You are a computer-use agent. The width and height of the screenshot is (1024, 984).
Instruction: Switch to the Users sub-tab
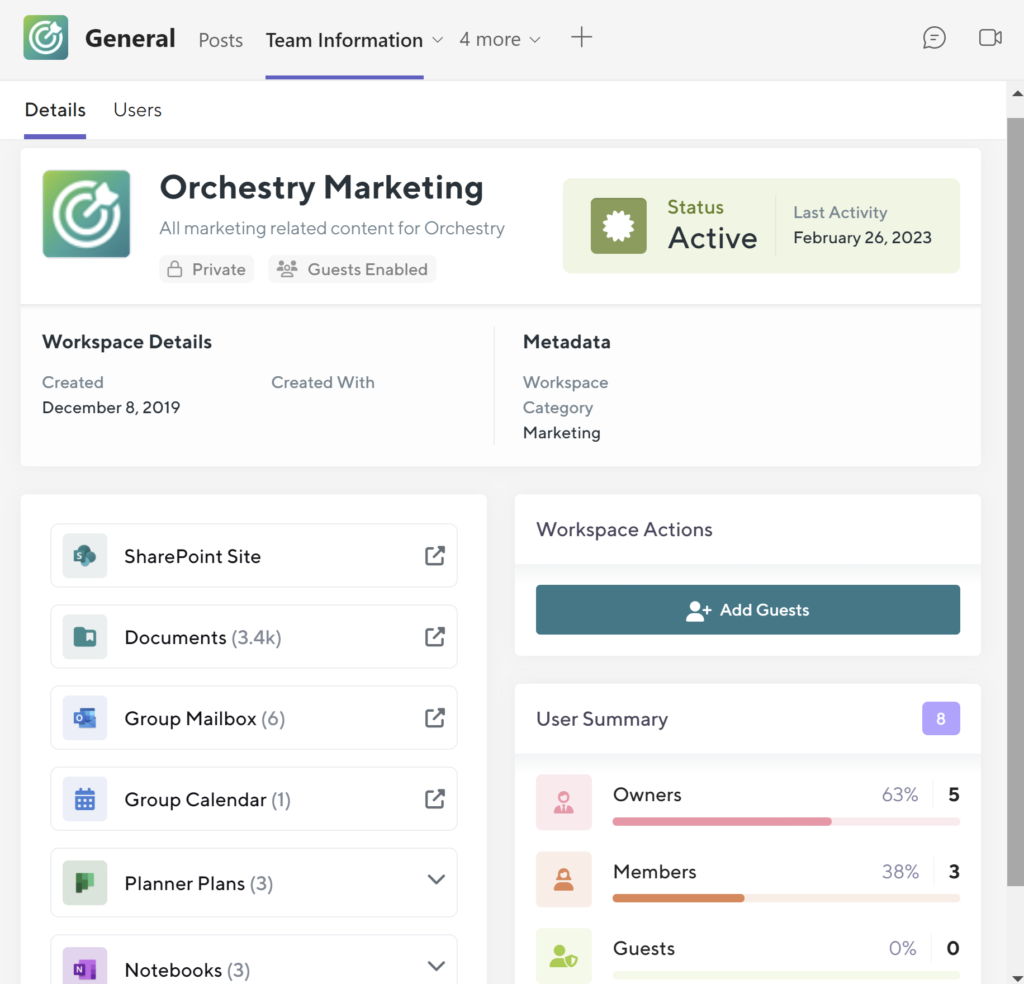[137, 110]
